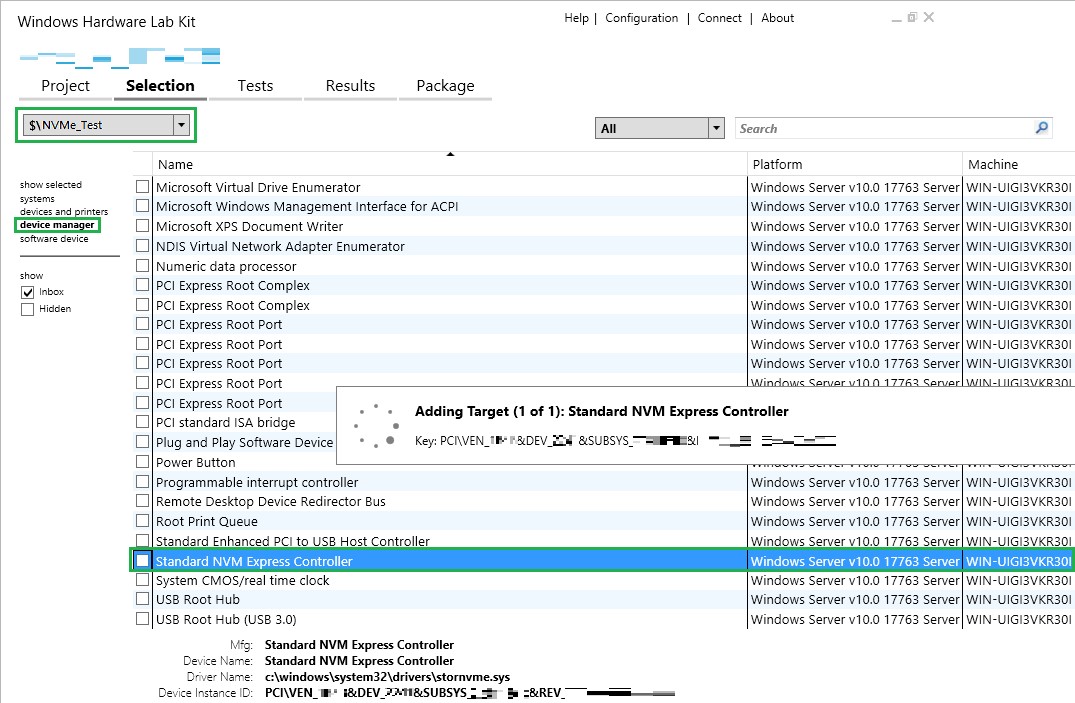Select NDIS Virtual Network Adapter Enumerator row
Screen dimensions: 1075x703
click(x=280, y=246)
